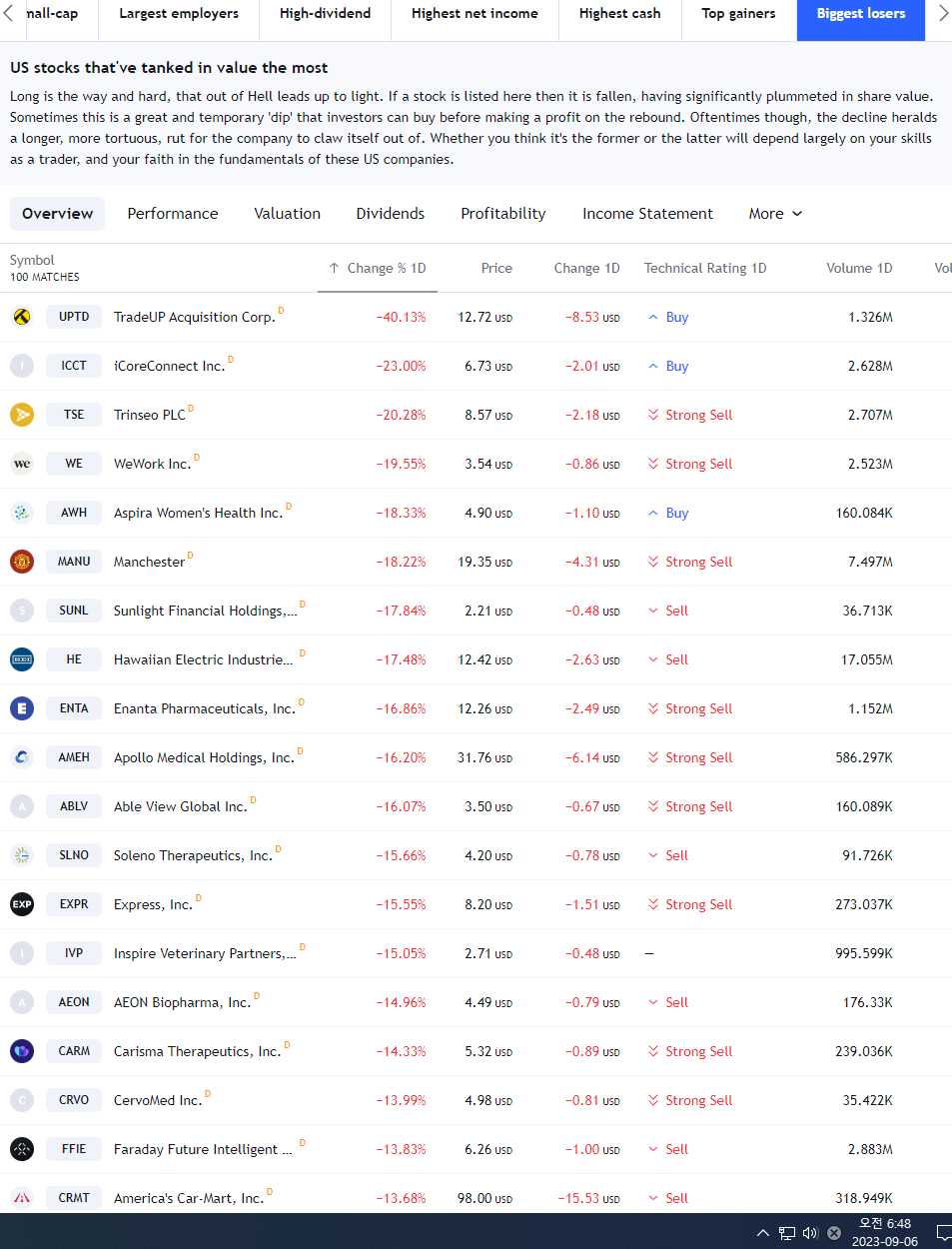Open the Largest employers tab
952x1249 pixels.
click(x=179, y=14)
